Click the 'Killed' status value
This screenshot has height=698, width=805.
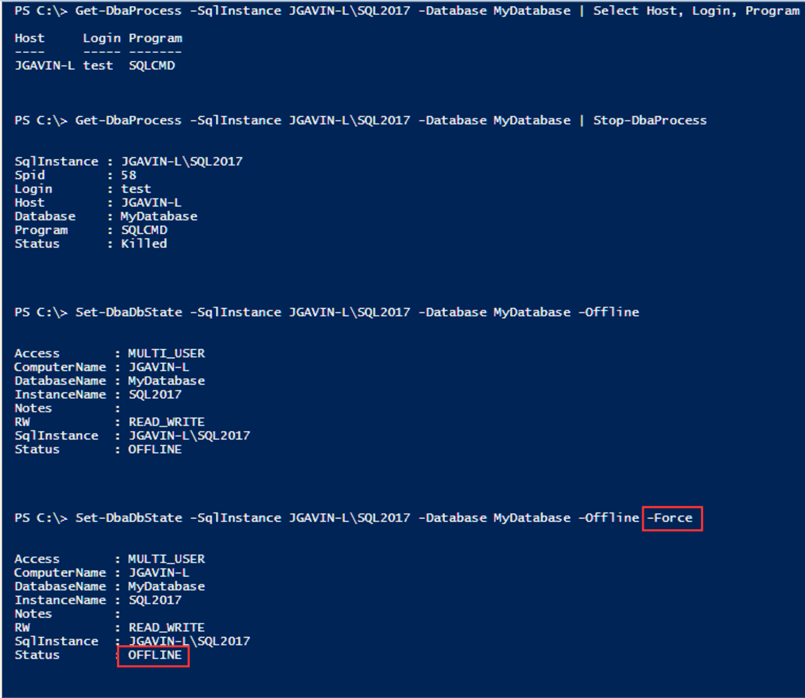[x=144, y=244]
